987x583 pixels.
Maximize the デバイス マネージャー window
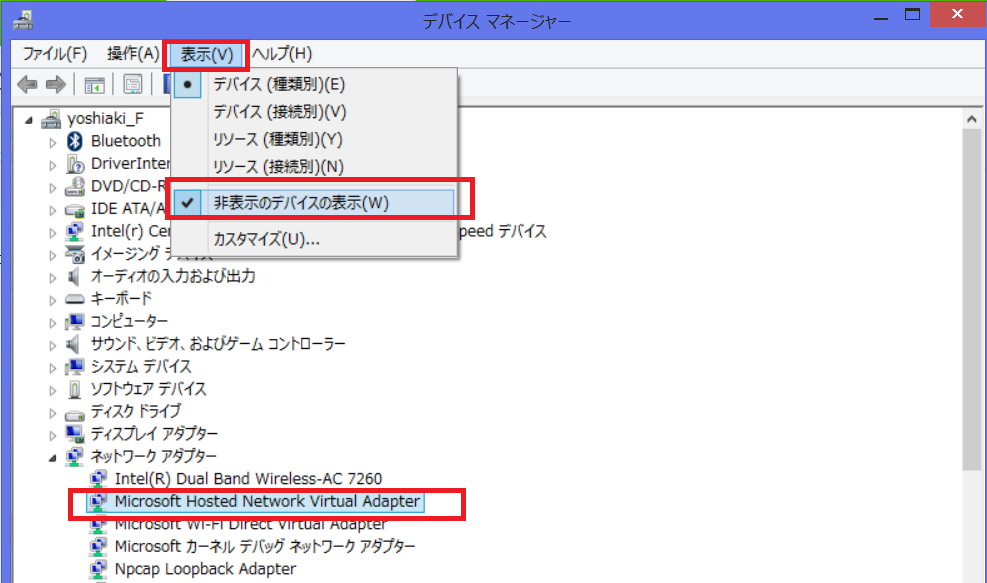coord(913,15)
